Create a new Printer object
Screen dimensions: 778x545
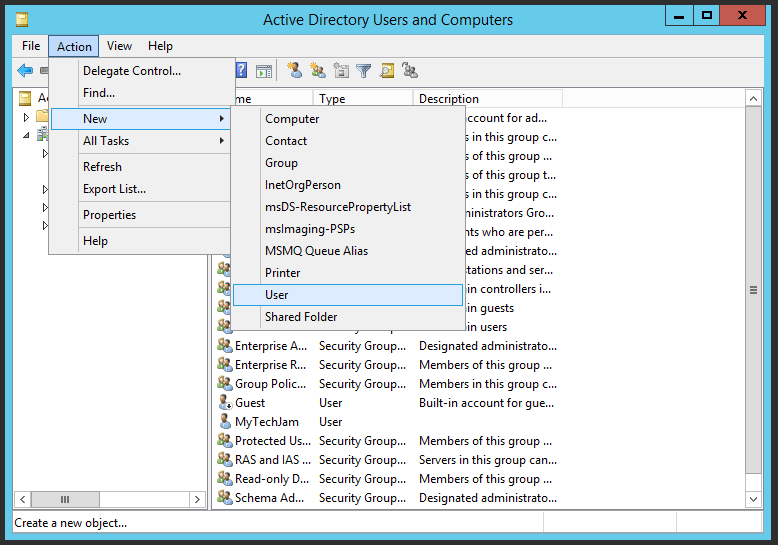point(347,273)
